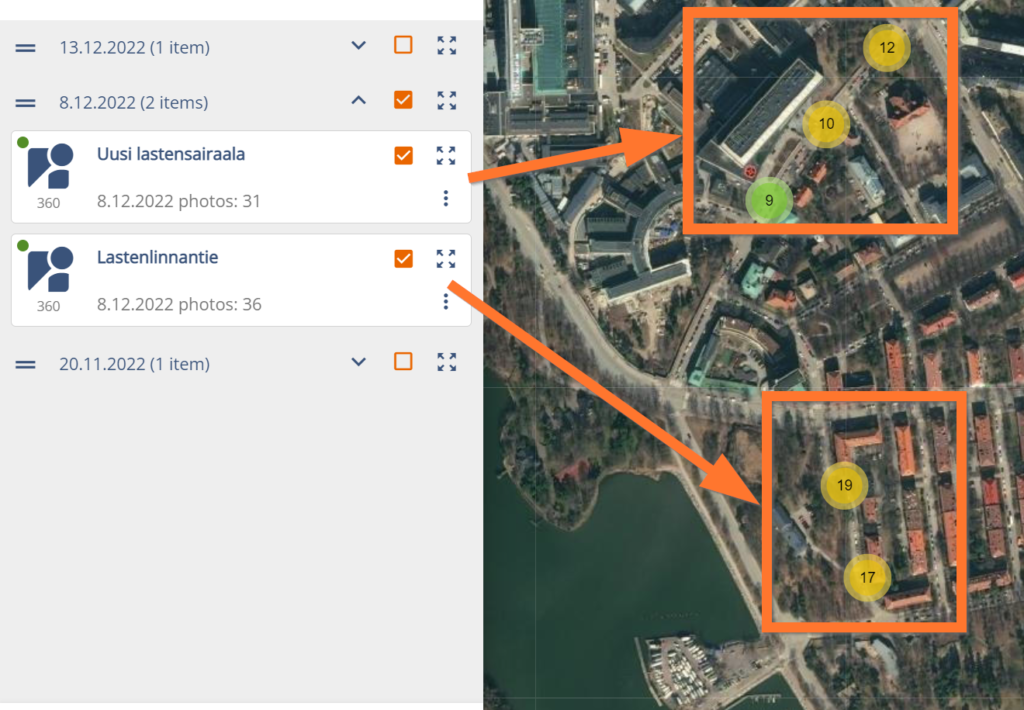
Task: Zoom to extent of 13.12.2022 group
Action: (447, 46)
